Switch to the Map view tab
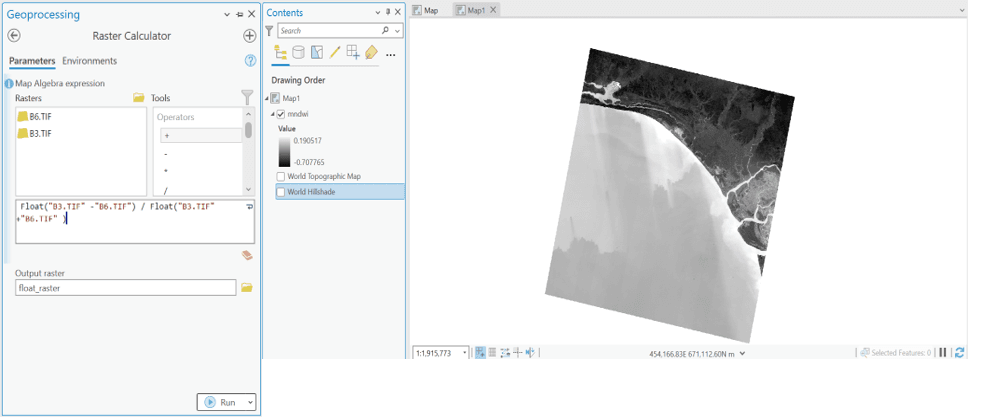 click(426, 10)
